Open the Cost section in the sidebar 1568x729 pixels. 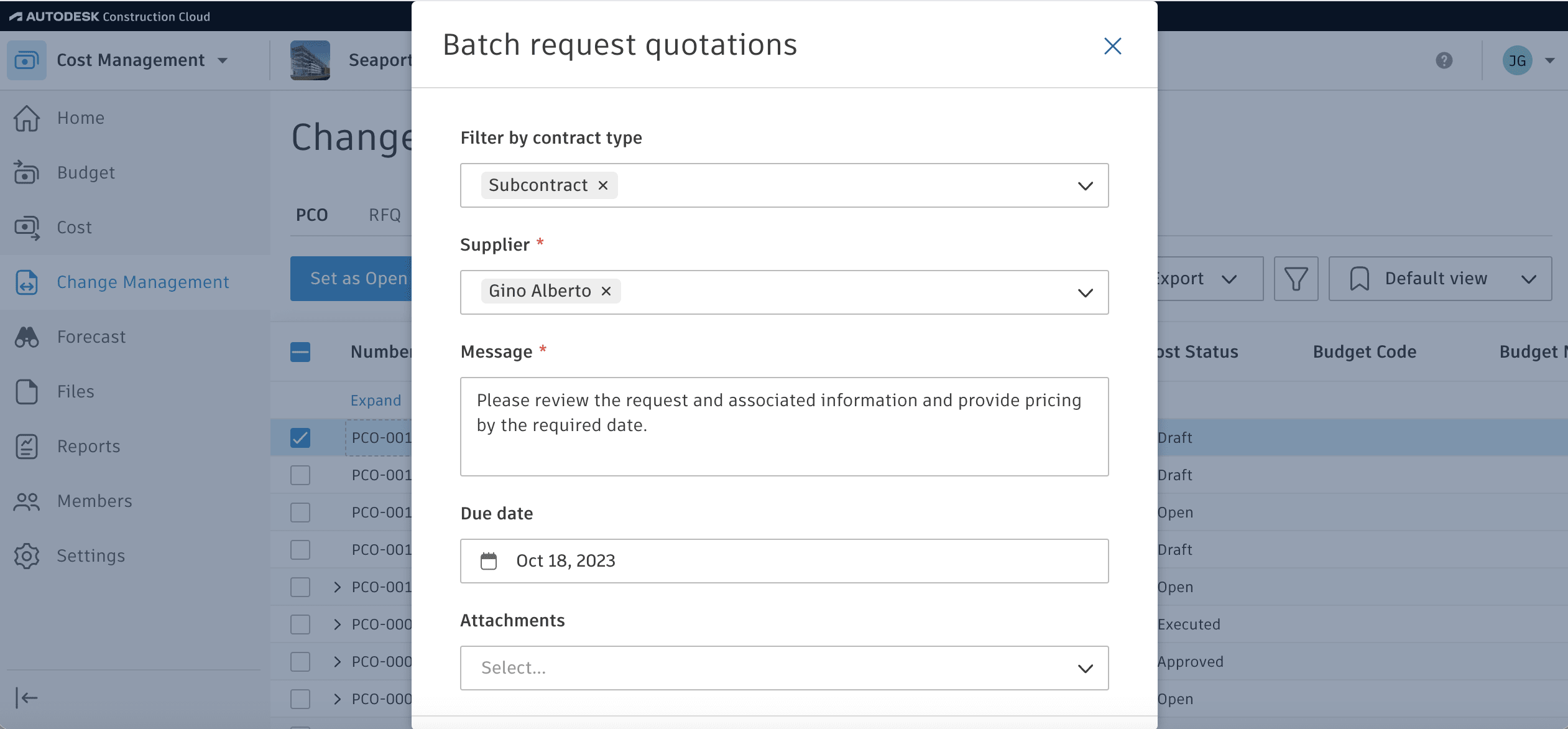(73, 227)
